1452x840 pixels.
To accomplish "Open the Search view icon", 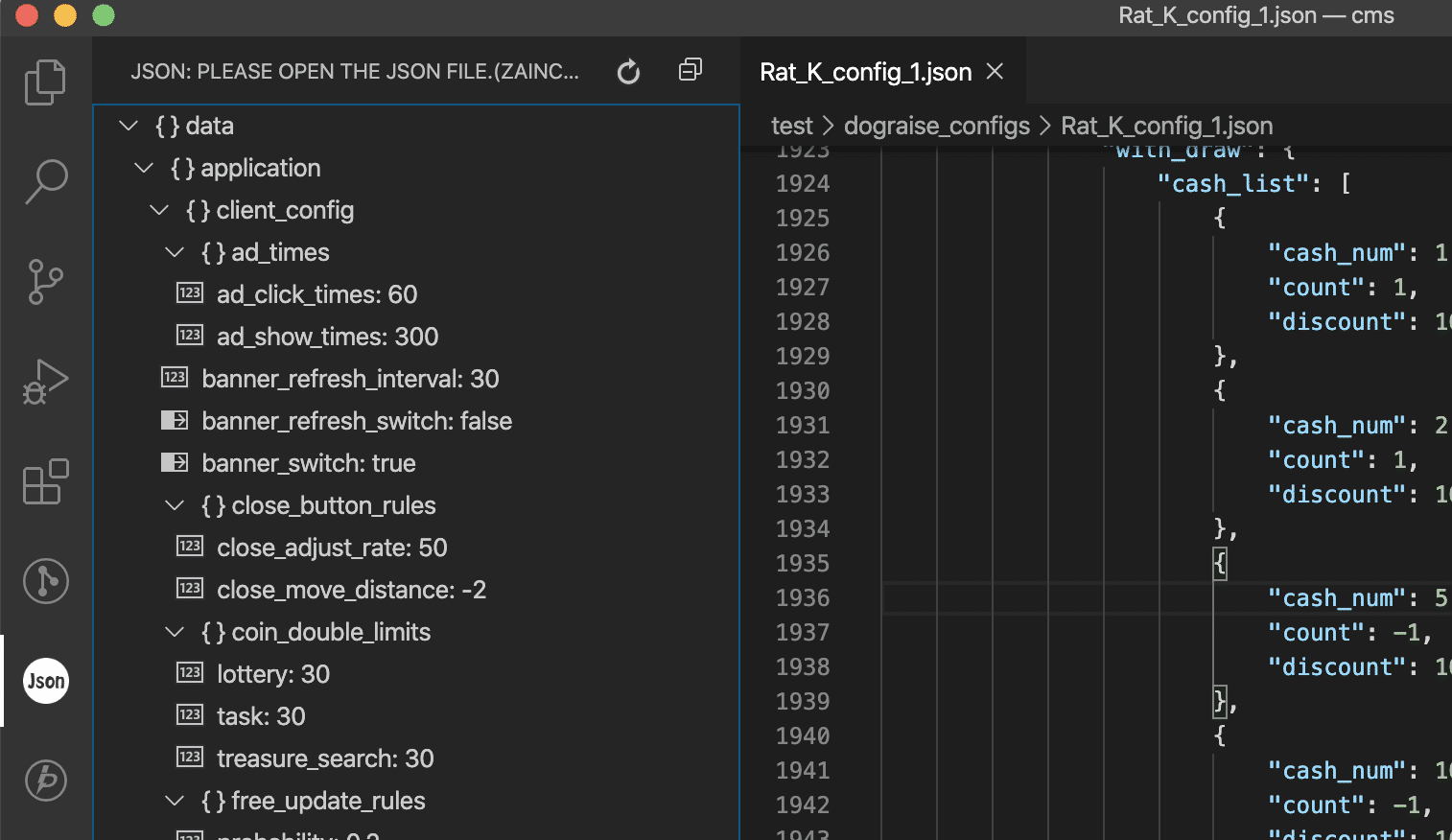I will (x=45, y=181).
